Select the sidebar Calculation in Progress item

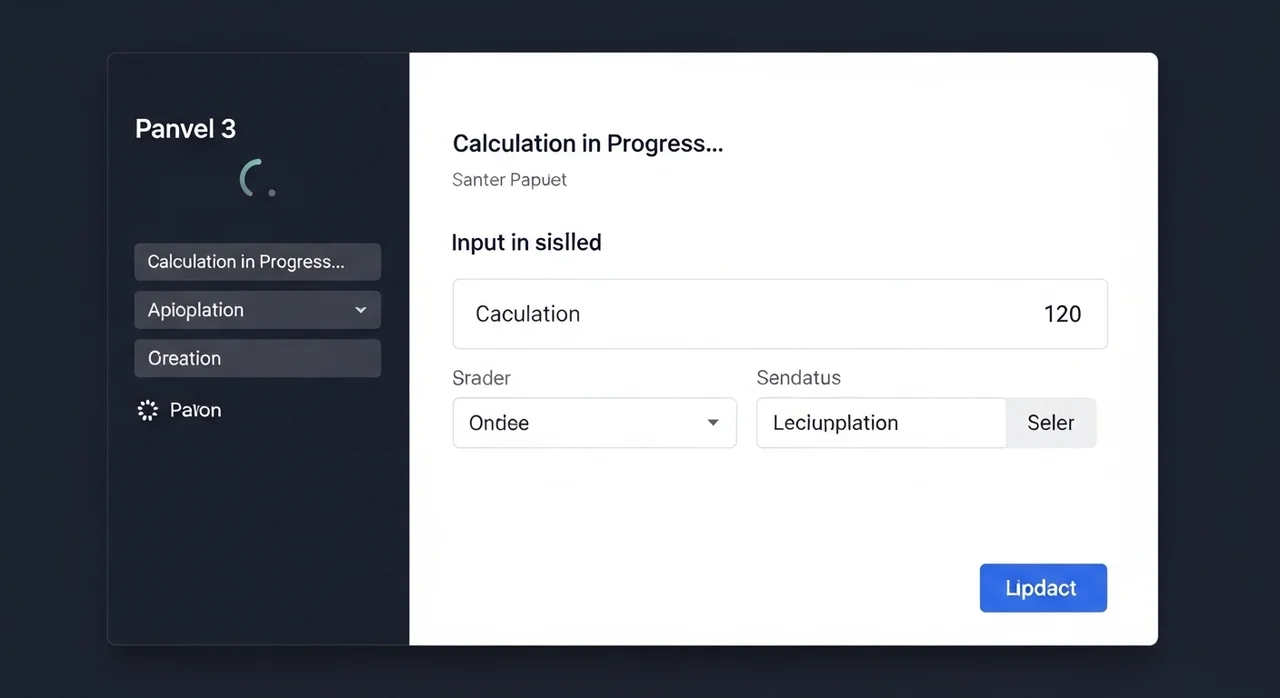[257, 262]
